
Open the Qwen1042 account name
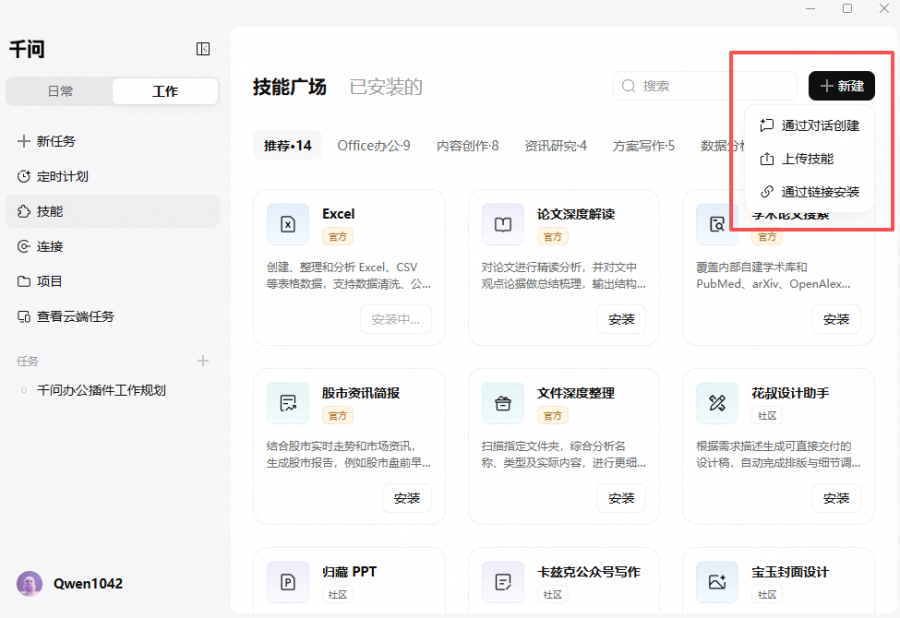pos(88,584)
